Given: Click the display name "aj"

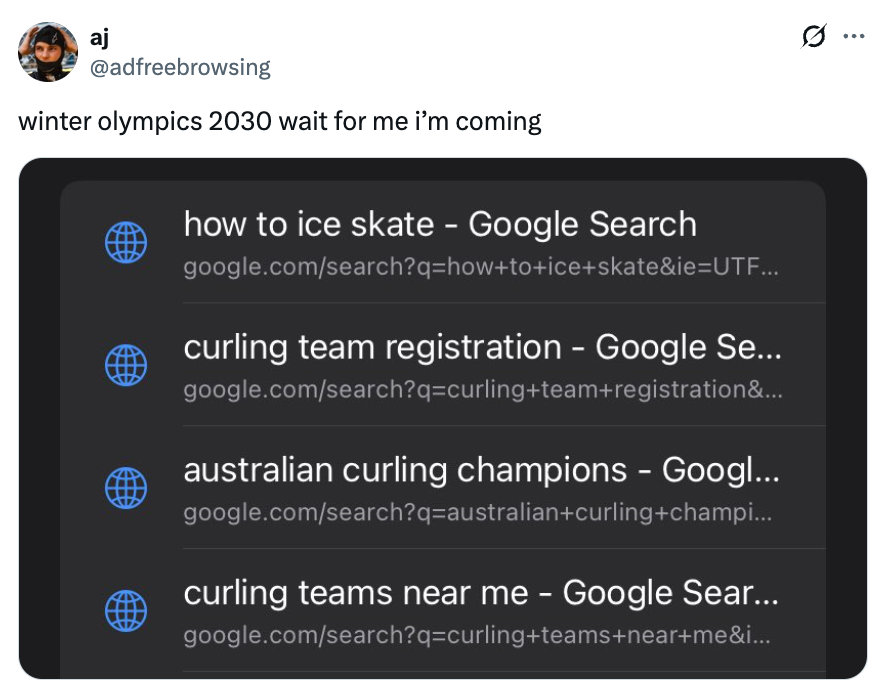Looking at the screenshot, I should tap(98, 40).
